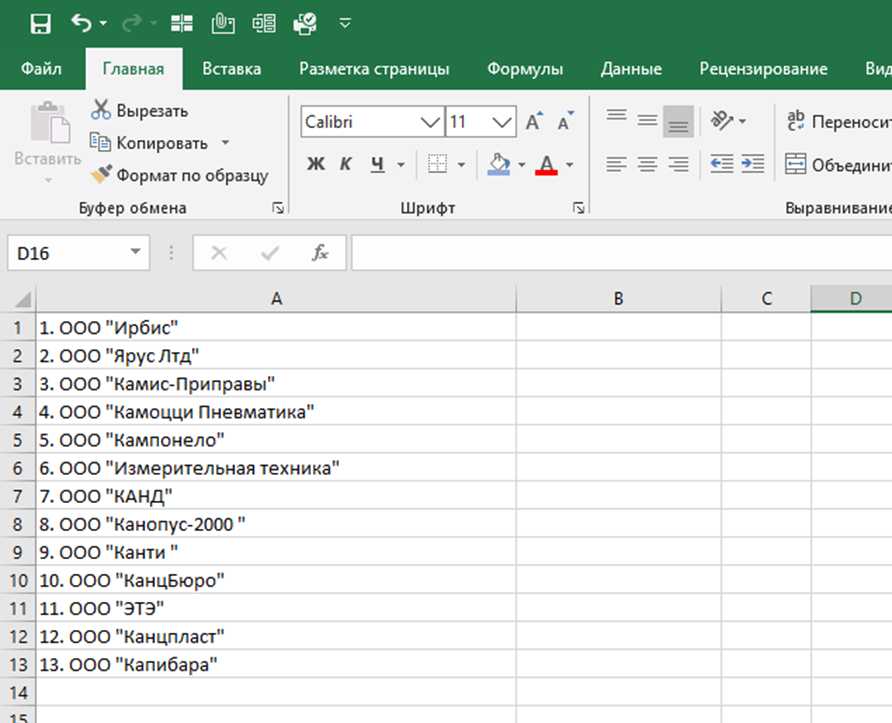Click the grayed Redo arrow icon
This screenshot has height=723, width=892.
pyautogui.click(x=131, y=23)
